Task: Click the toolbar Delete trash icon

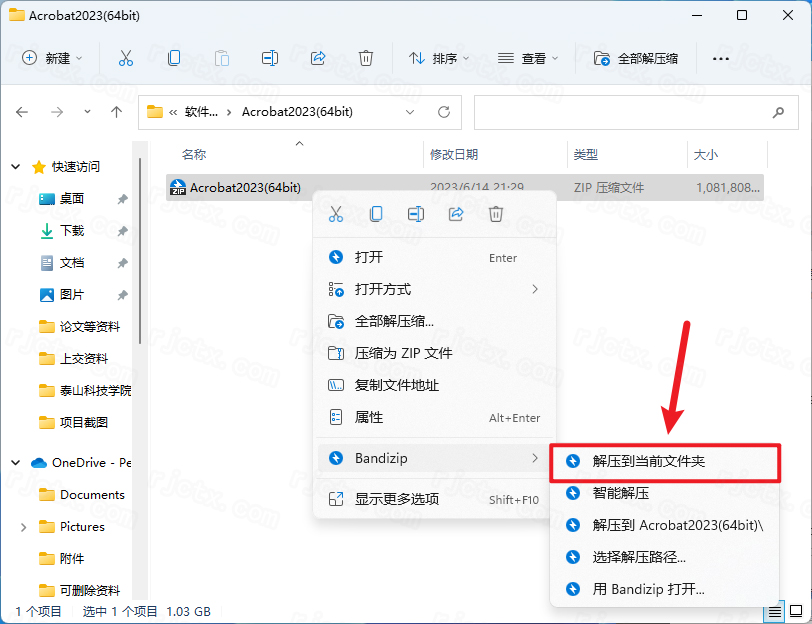Action: (x=366, y=58)
